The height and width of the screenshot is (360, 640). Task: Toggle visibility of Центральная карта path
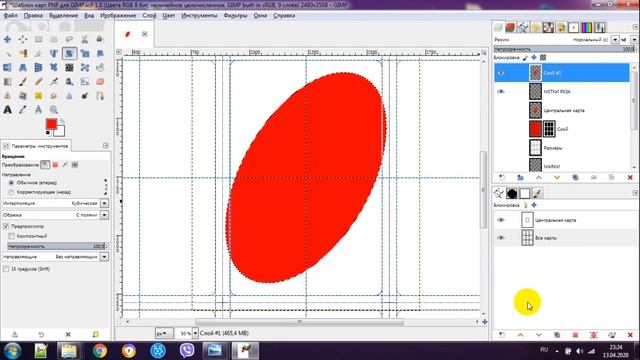501,220
